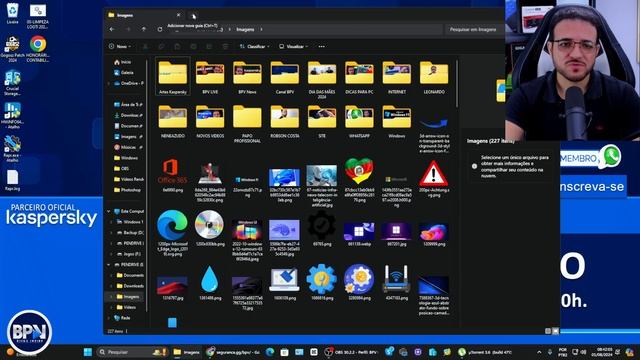
Task: Switch to details view in status bar
Action: point(548,331)
